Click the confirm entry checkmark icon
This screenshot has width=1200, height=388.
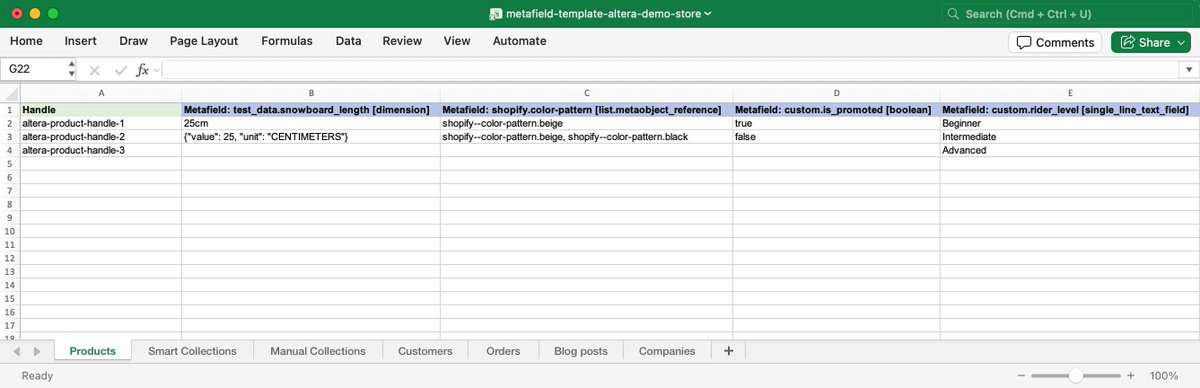coord(120,70)
